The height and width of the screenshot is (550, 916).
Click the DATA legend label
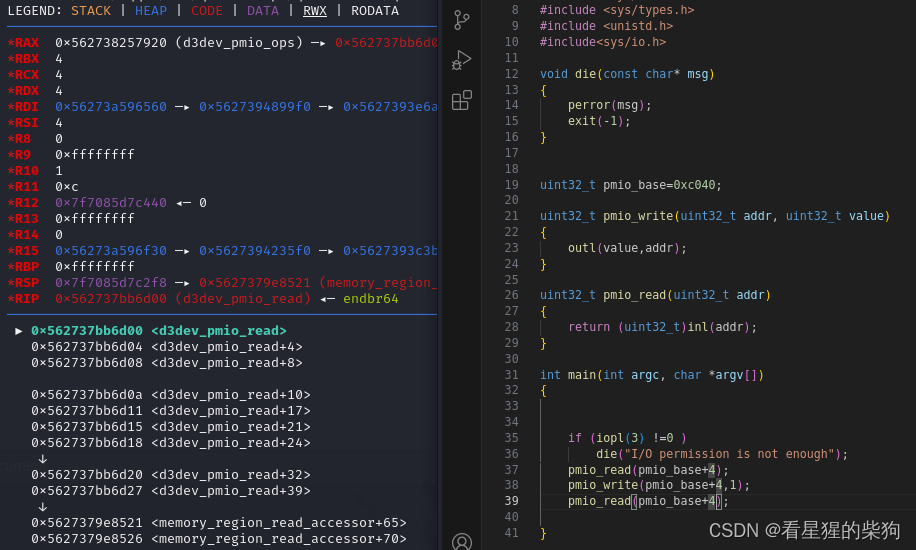point(263,11)
